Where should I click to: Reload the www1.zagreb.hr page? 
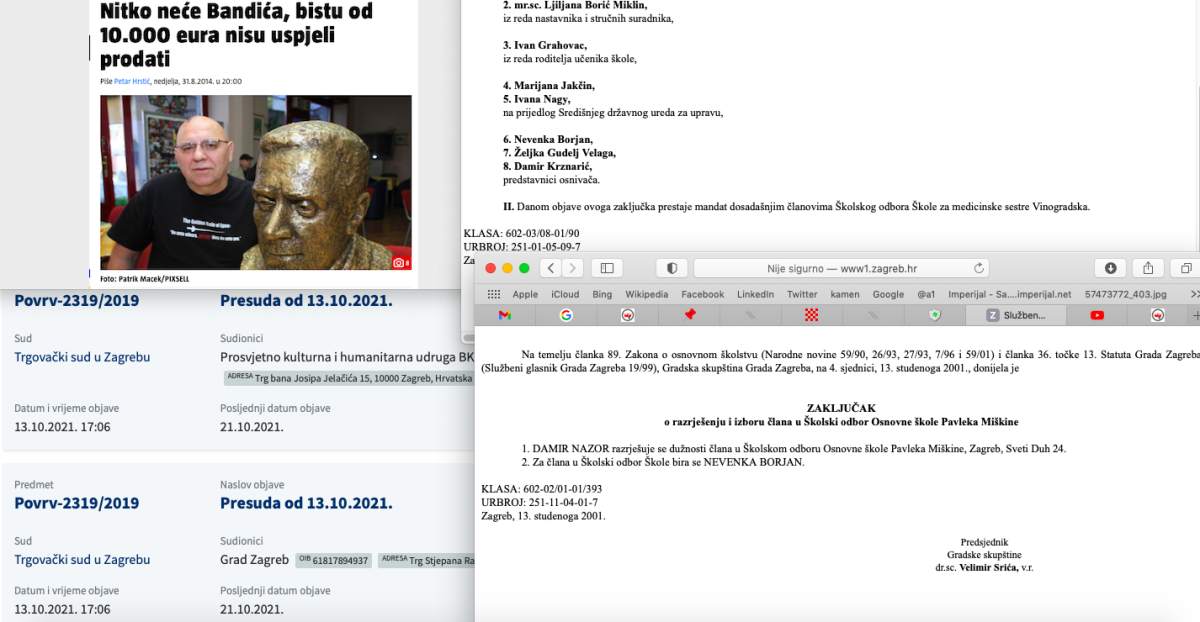[979, 268]
